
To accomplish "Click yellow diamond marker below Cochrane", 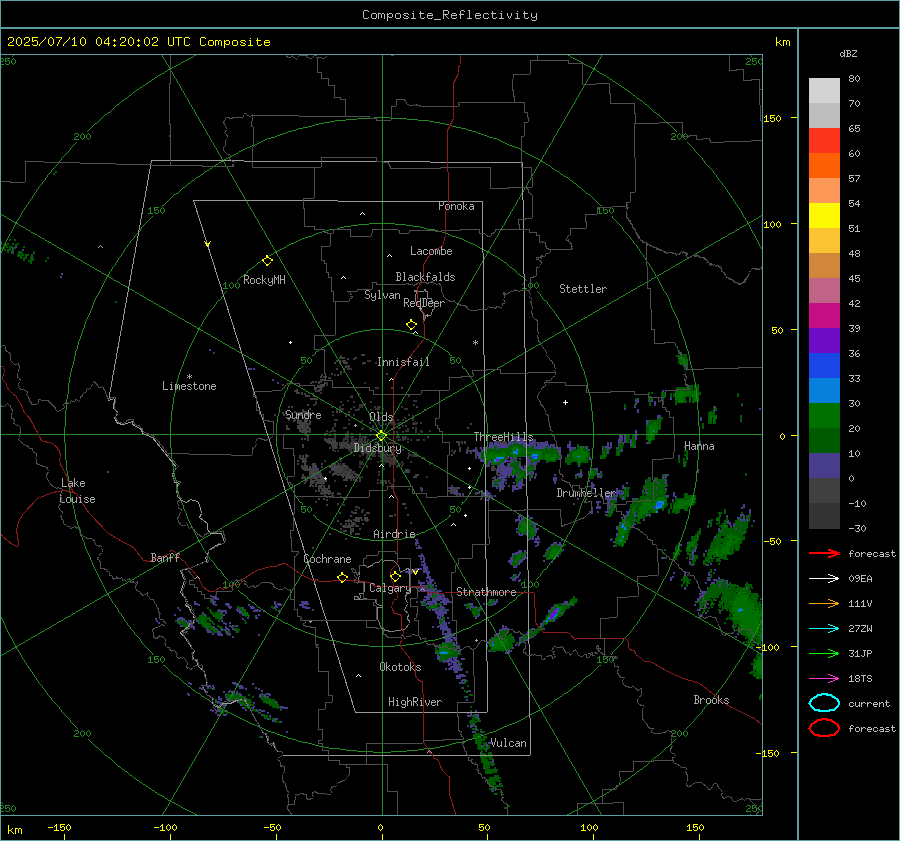I will (342, 578).
